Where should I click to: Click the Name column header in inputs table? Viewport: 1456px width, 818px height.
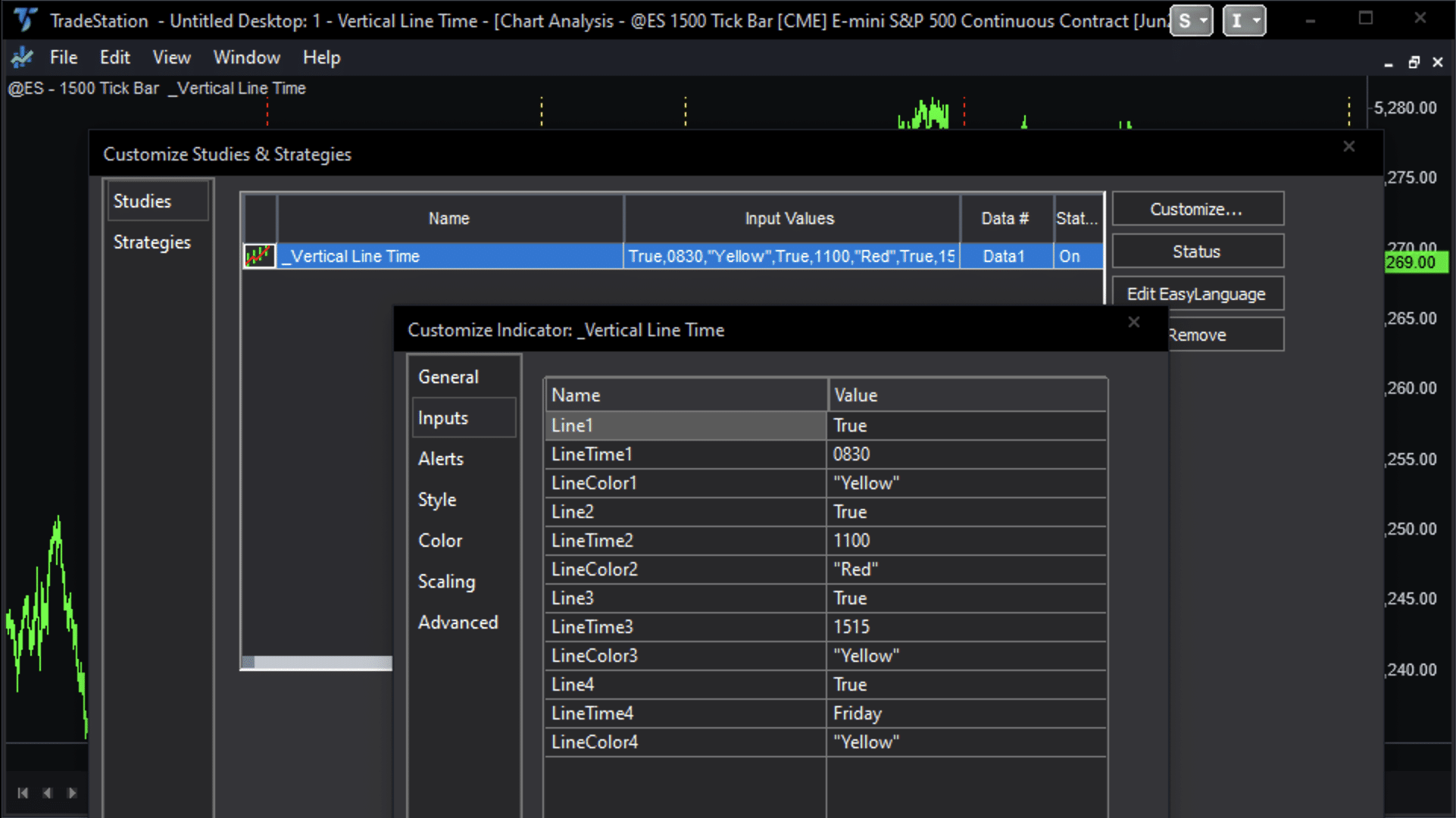pyautogui.click(x=686, y=395)
